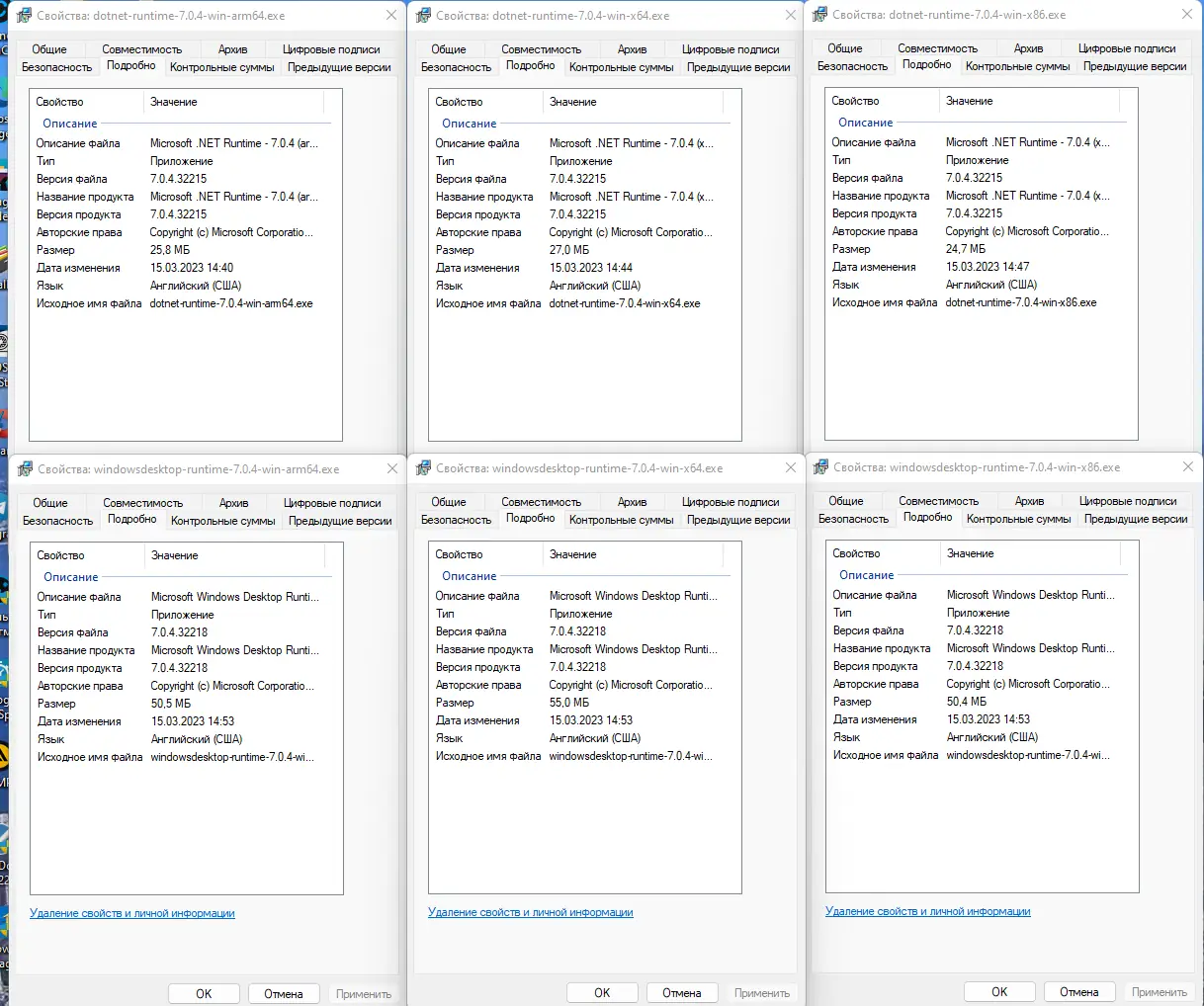Confirm with OK in windowsdesktop-runtime win-x64 window
Viewport: 1204px width, 1006px height.
[x=602, y=993]
